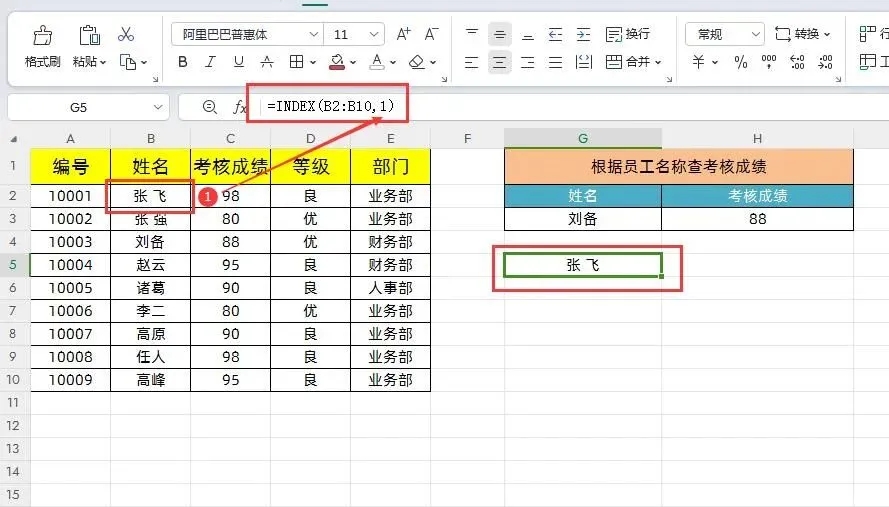Decrease font size with A- icon

tap(431, 35)
